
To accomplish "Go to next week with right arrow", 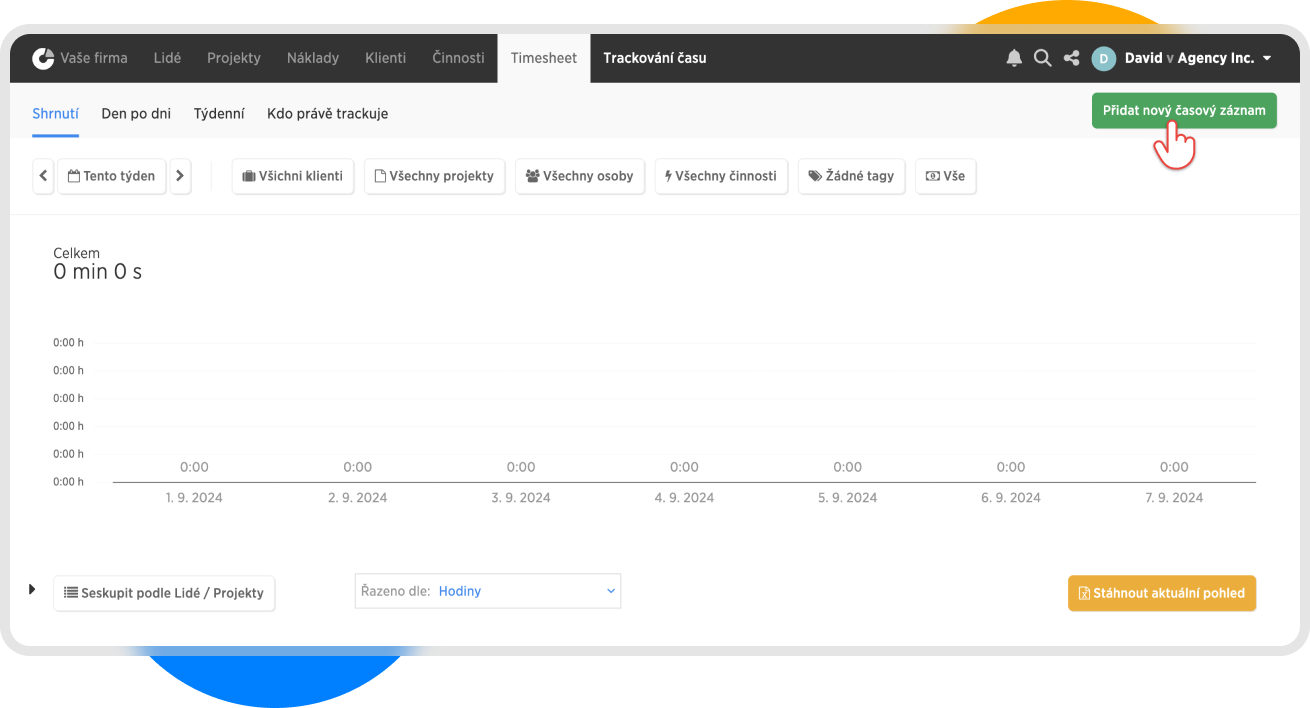I will [180, 176].
